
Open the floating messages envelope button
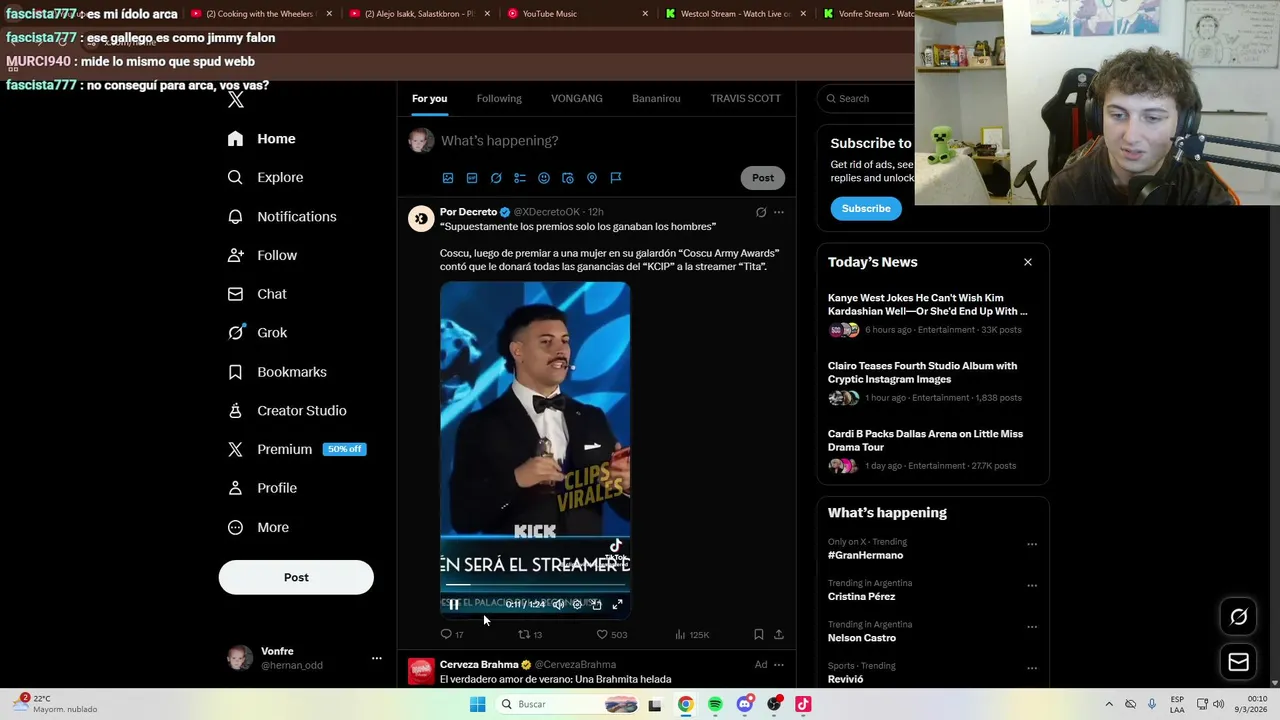click(x=1238, y=661)
